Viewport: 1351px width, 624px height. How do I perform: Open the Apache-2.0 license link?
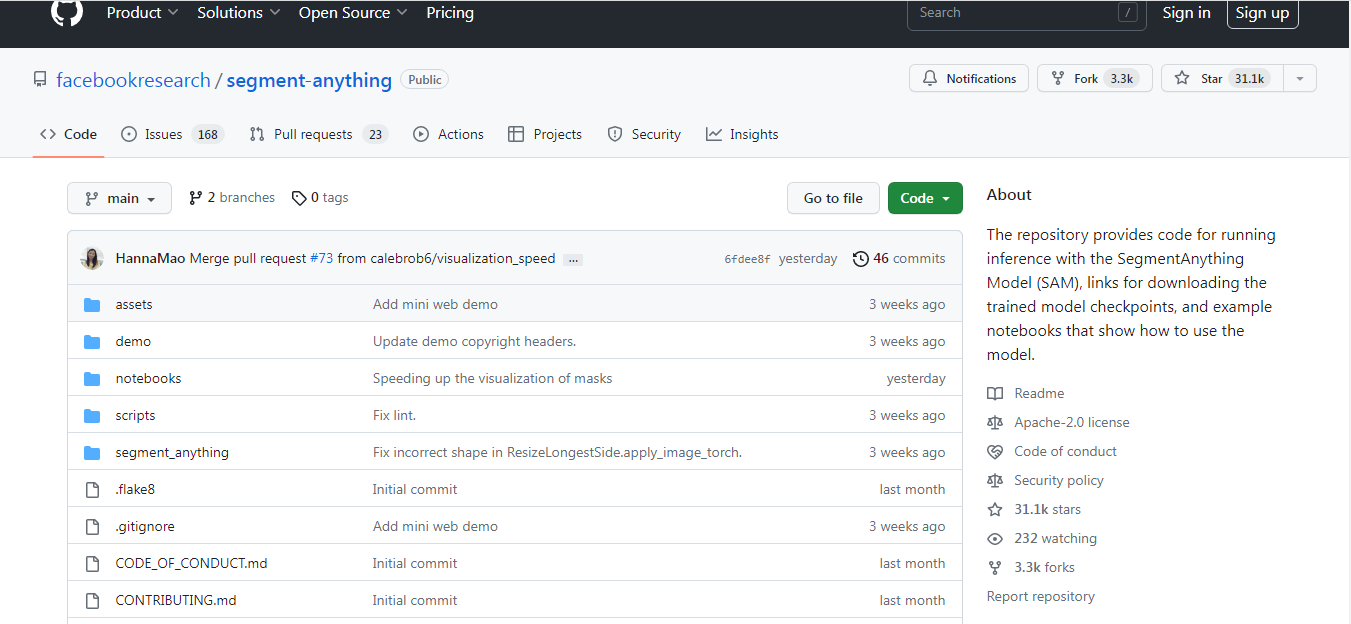click(x=1071, y=422)
